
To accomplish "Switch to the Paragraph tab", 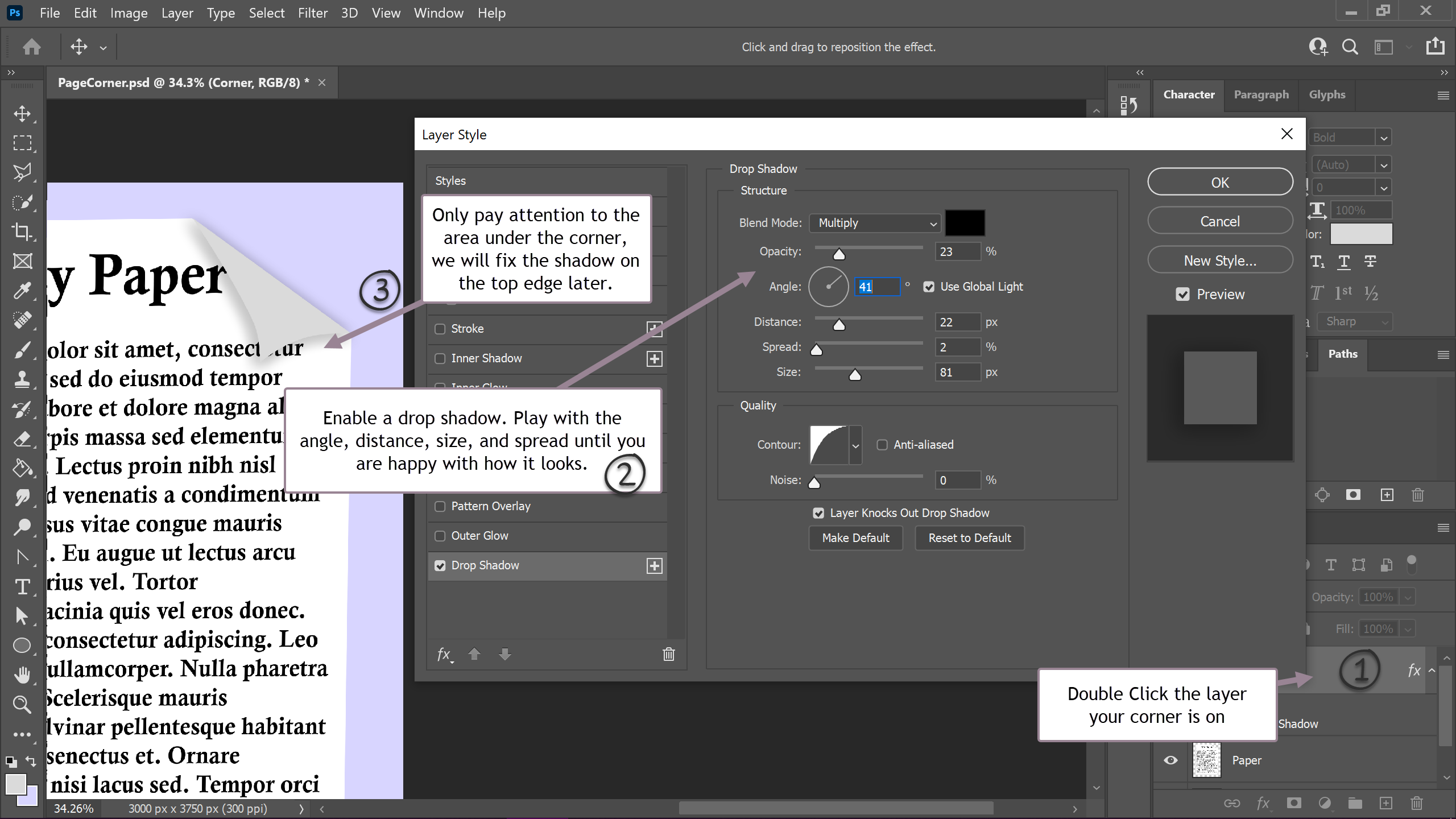I will click(x=1261, y=94).
